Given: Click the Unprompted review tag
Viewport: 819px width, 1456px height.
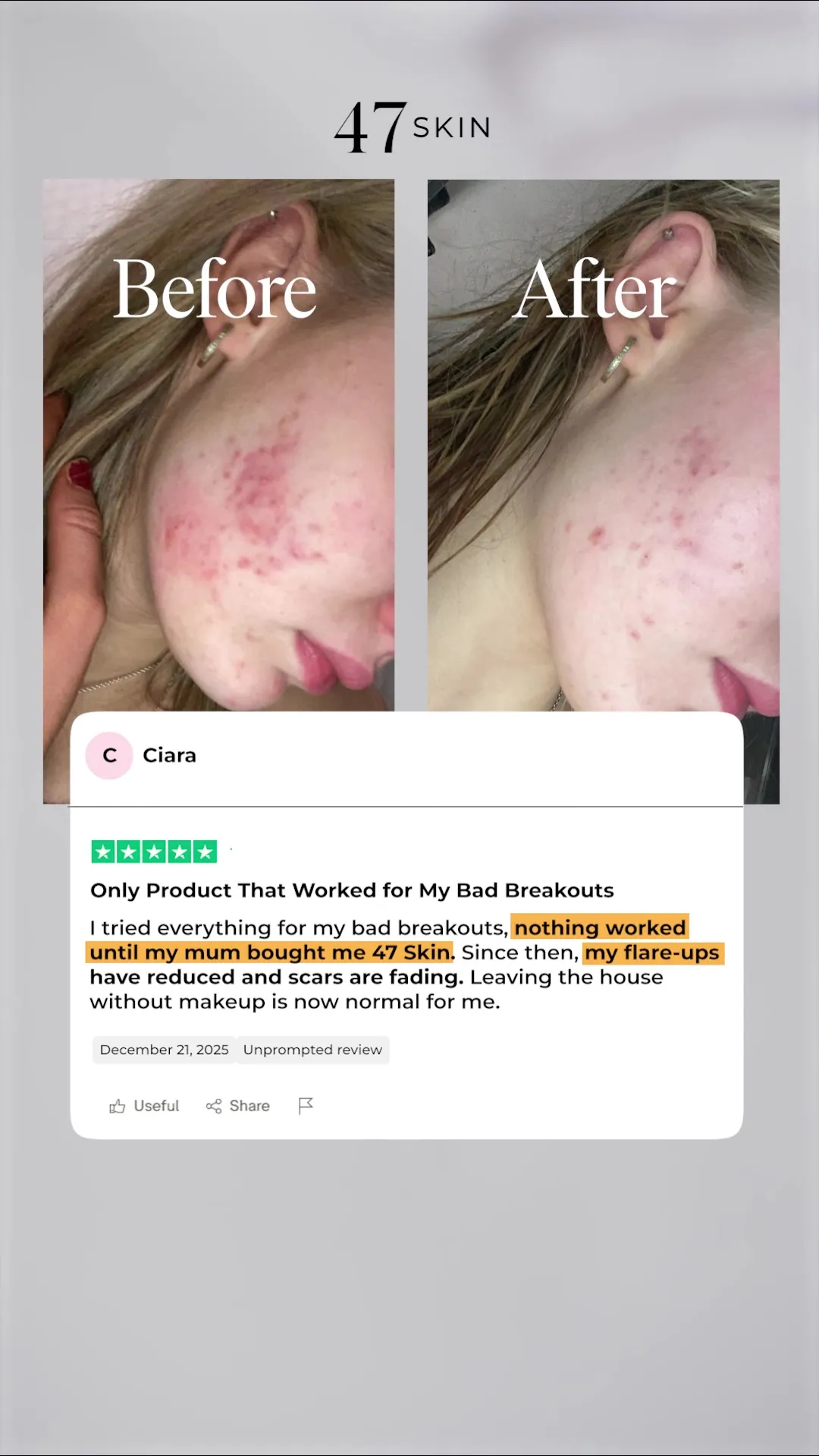Looking at the screenshot, I should [x=312, y=1050].
